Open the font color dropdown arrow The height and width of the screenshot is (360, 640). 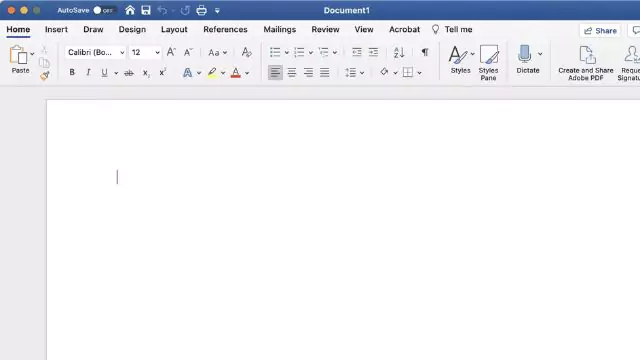point(247,73)
